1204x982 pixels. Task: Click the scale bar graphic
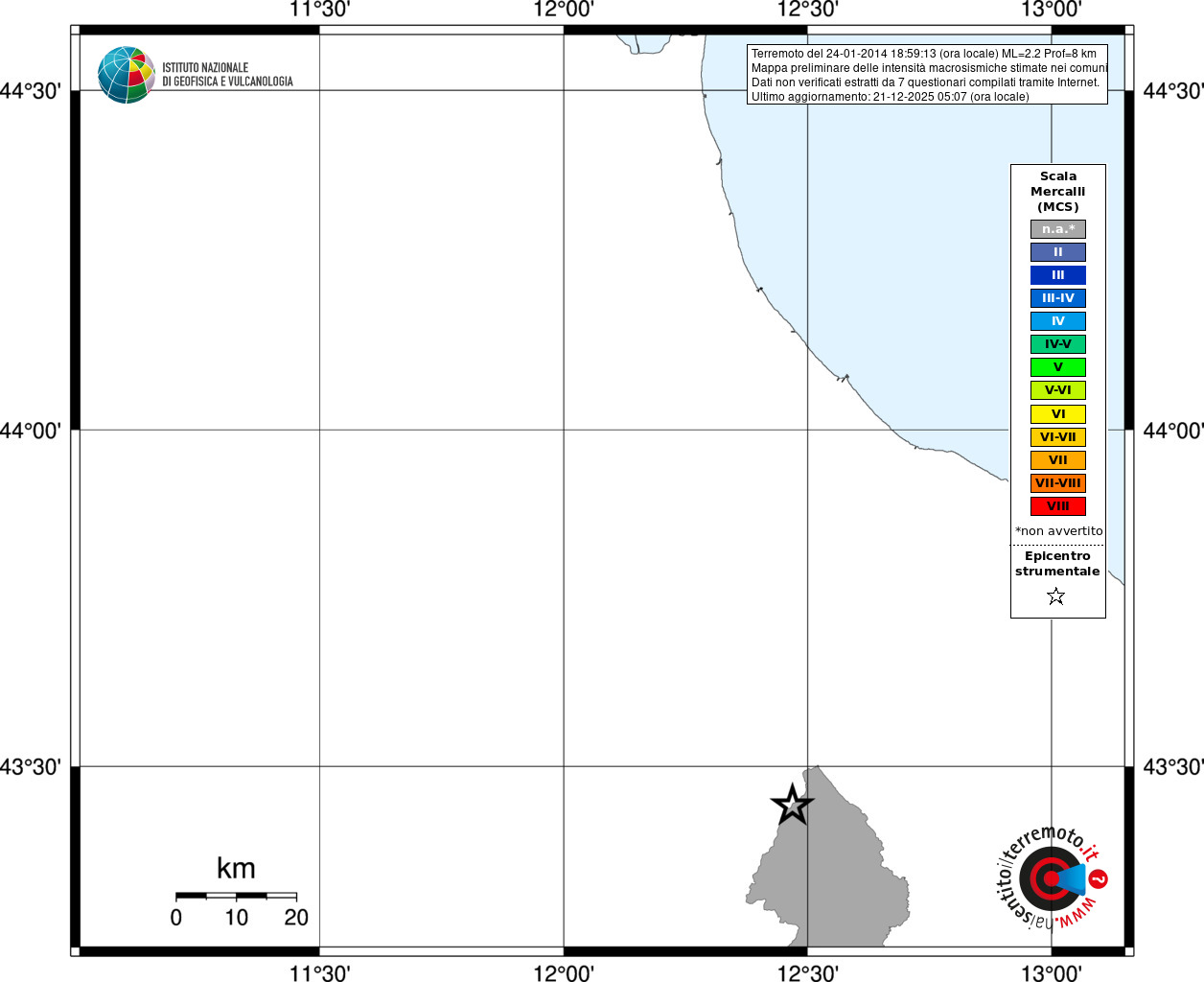(236, 896)
